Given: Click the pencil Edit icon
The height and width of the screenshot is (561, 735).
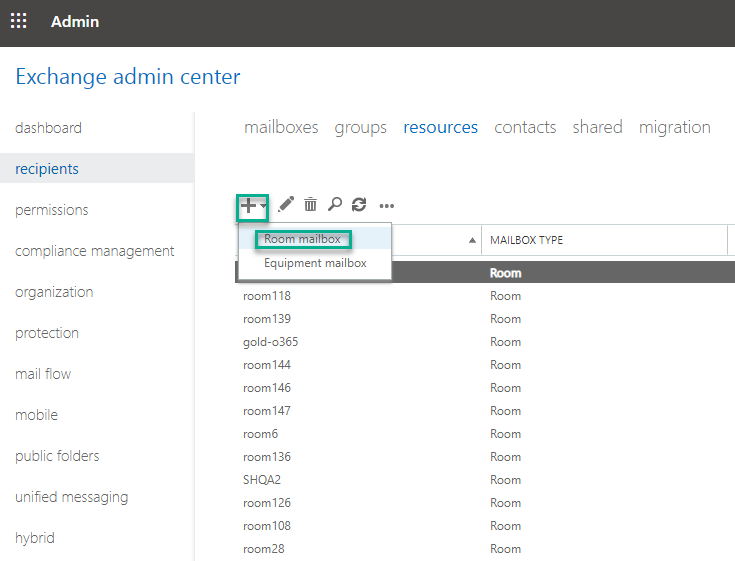Looking at the screenshot, I should tap(286, 204).
